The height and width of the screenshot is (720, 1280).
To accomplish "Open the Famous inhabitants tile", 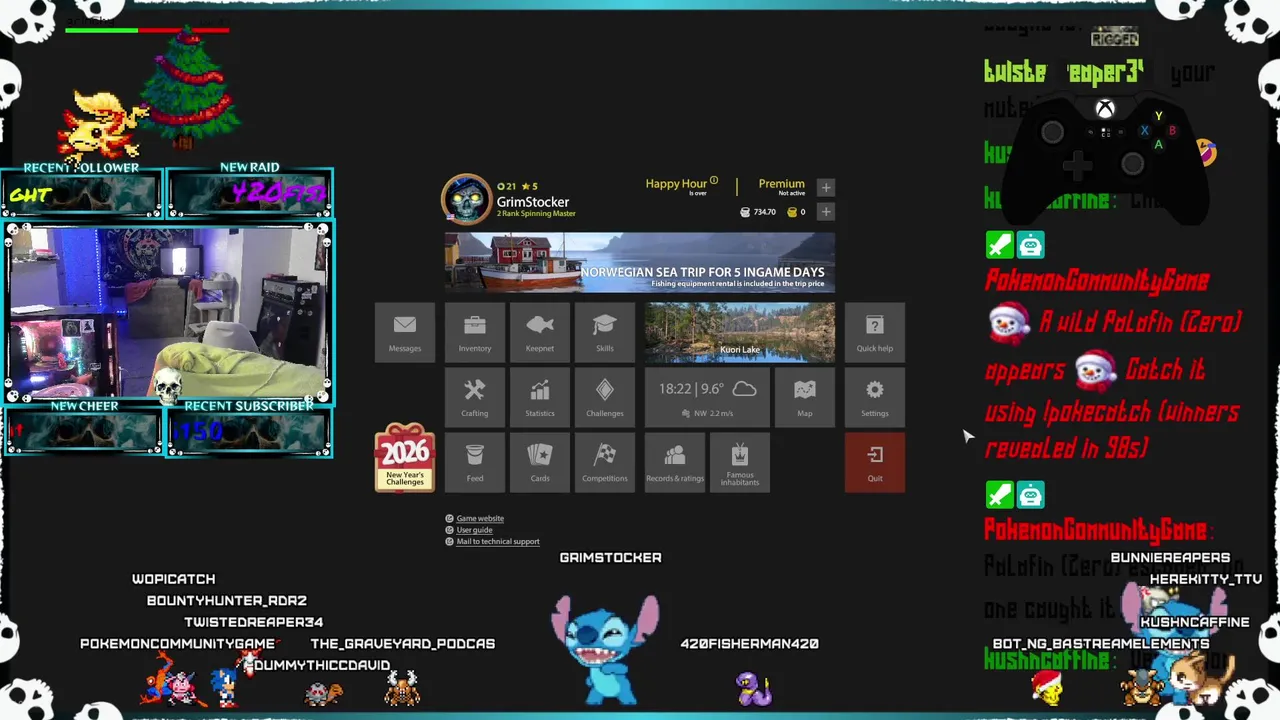I will 740,463.
